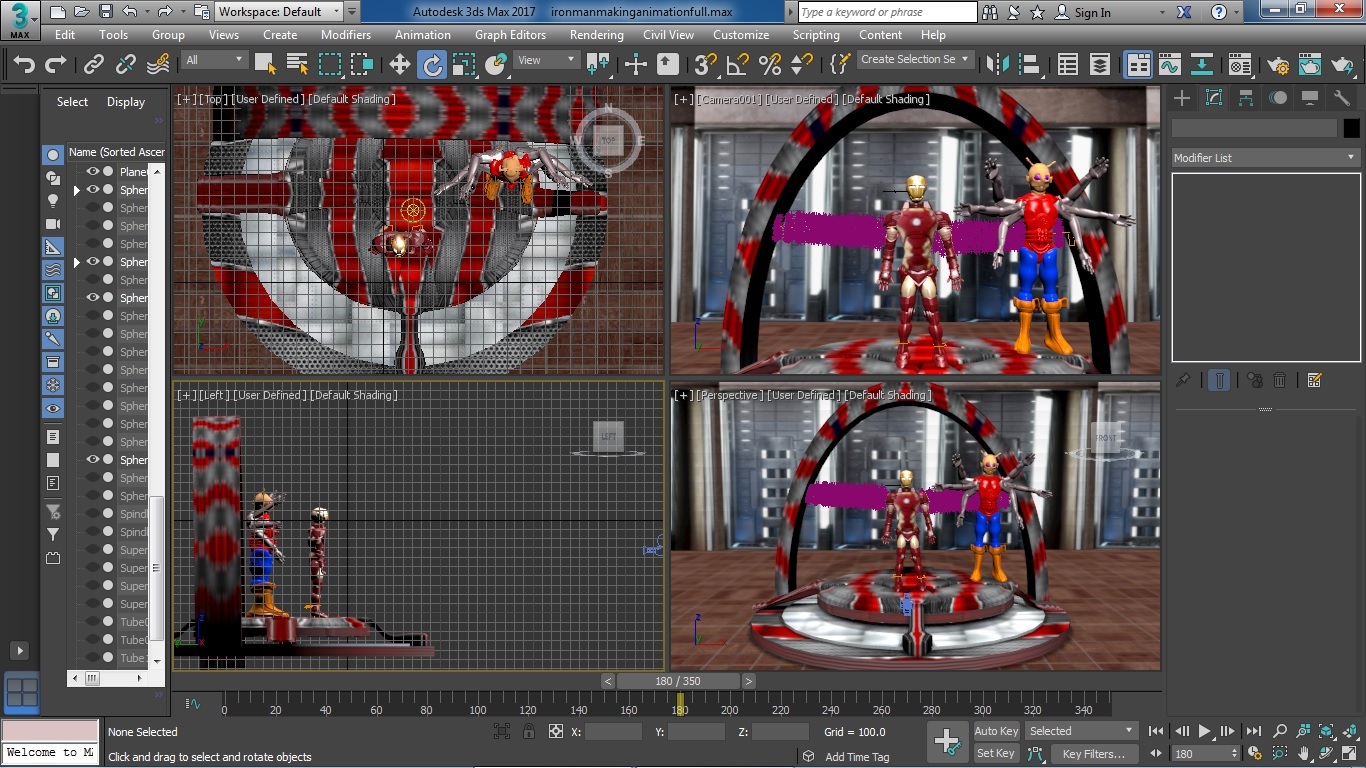The image size is (1366, 768).
Task: Click Sign In link
Action: tap(1092, 13)
